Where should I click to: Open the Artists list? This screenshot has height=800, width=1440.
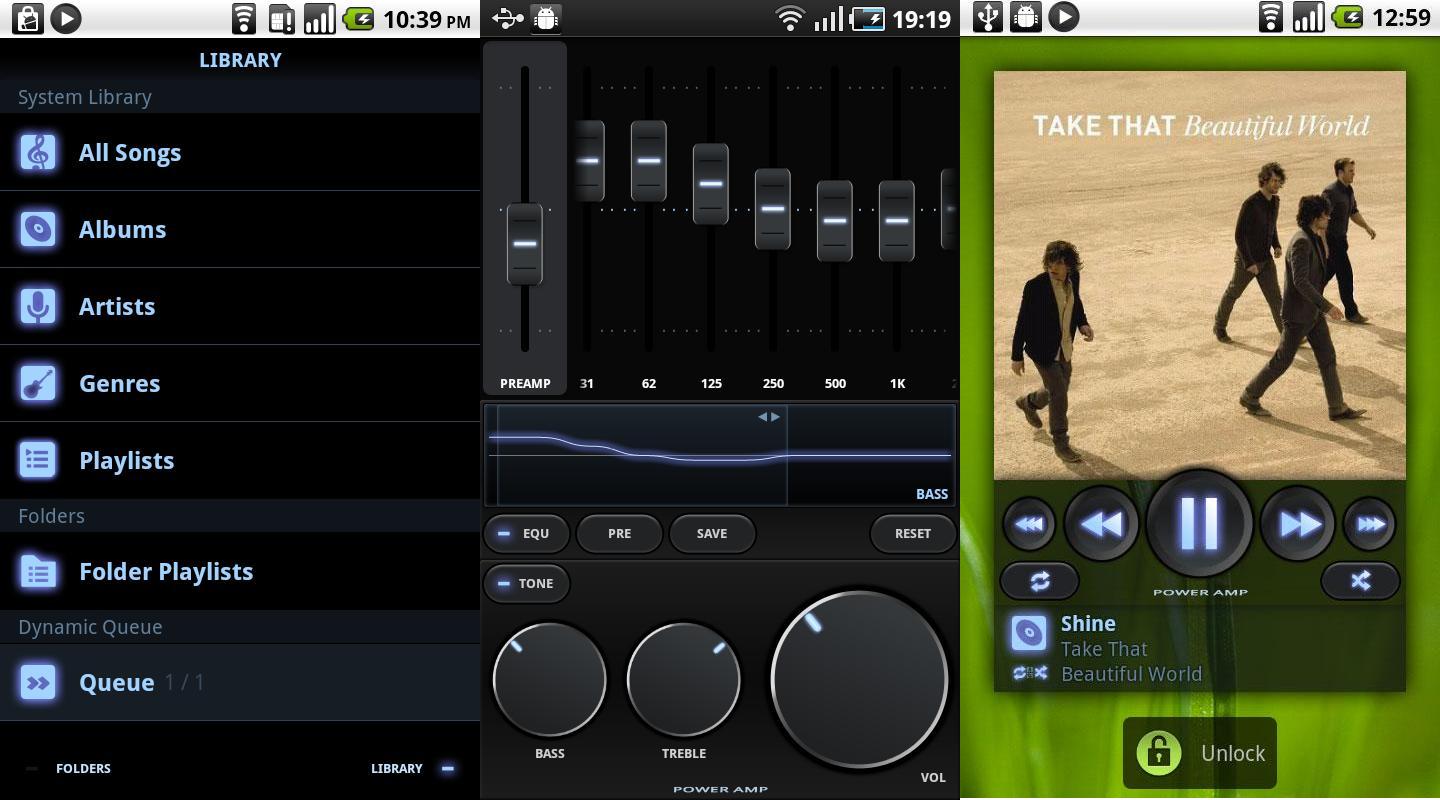240,306
